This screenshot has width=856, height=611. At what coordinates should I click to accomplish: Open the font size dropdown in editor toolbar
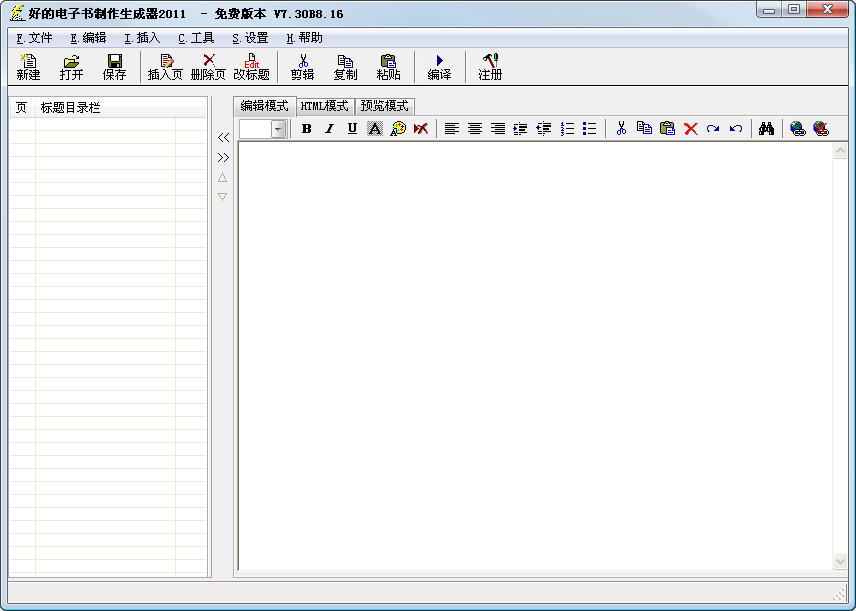tap(278, 129)
